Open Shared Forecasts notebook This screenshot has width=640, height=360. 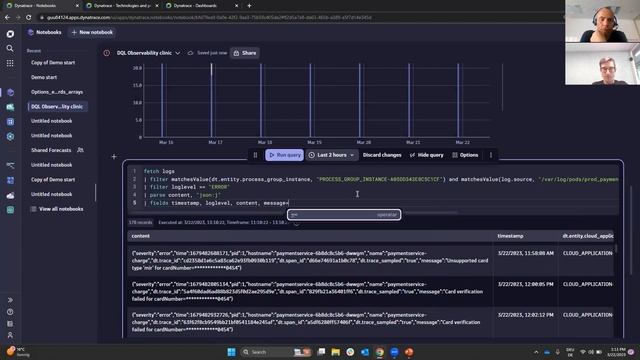pyautogui.click(x=51, y=150)
